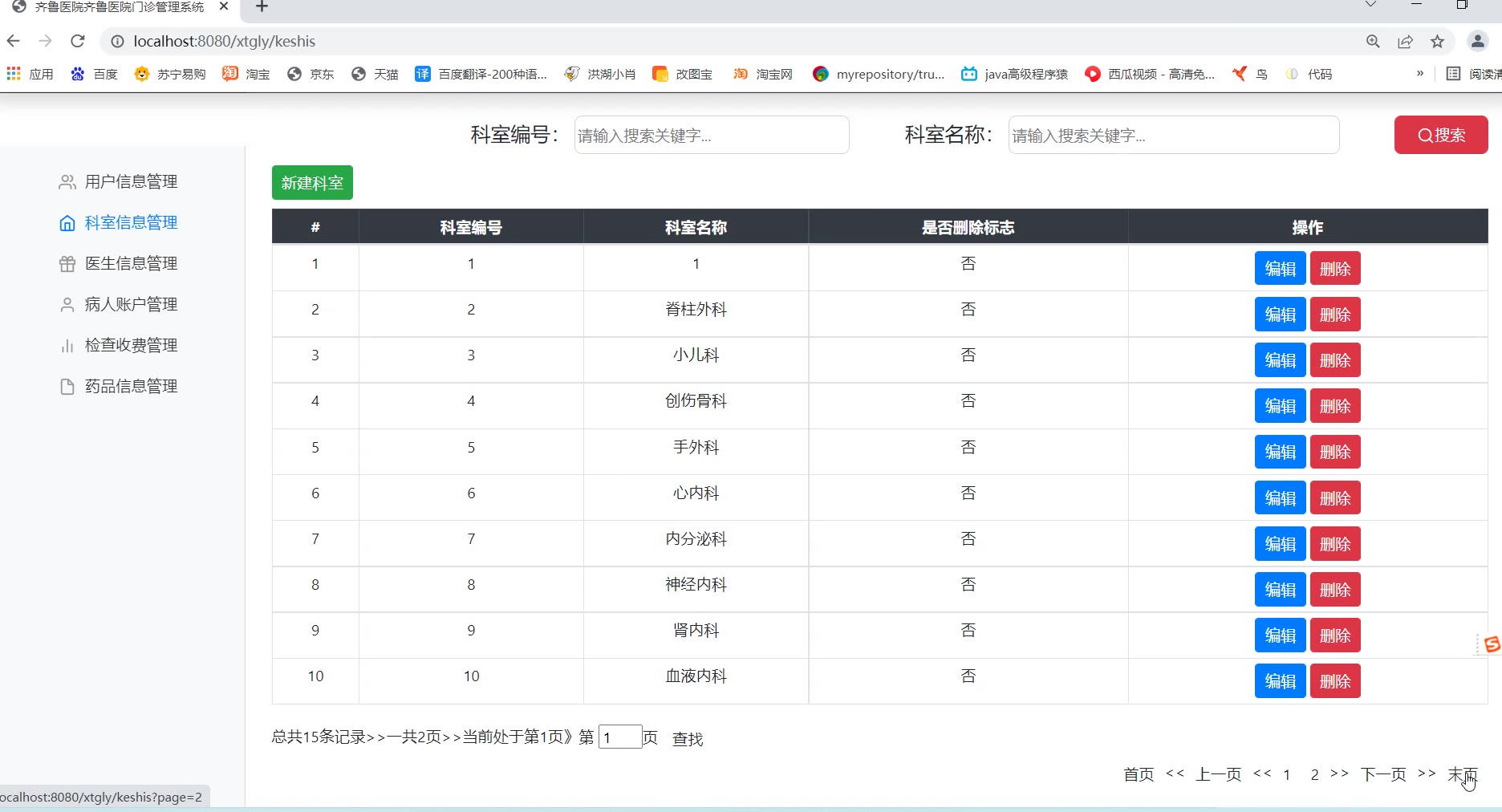Image resolution: width=1502 pixels, height=812 pixels.
Task: Go back with the browser back arrow
Action: point(14,41)
